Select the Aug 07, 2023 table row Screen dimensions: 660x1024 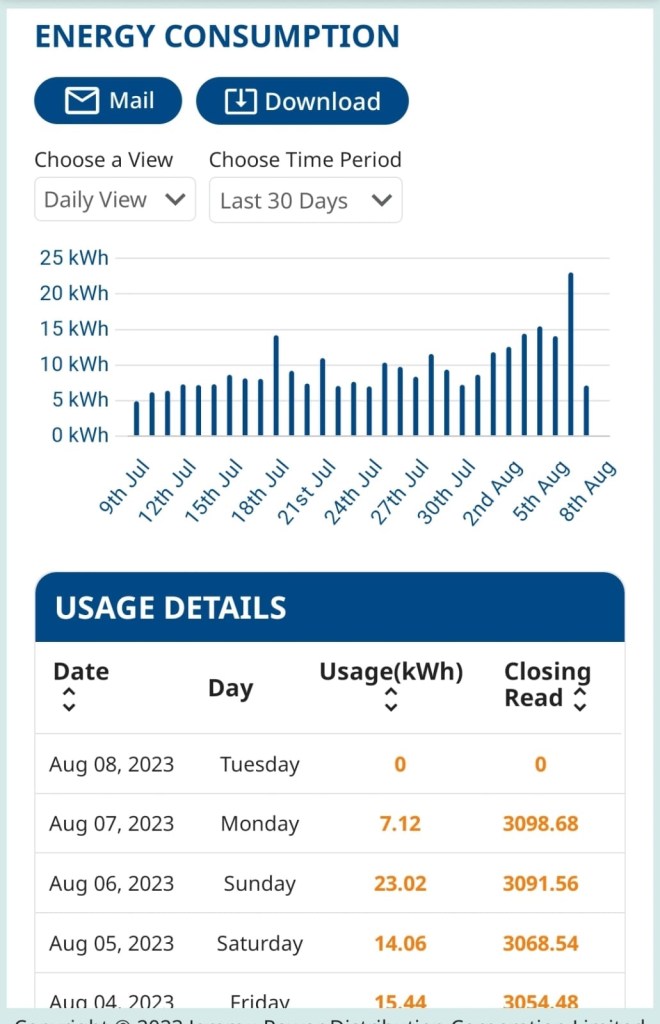point(329,824)
